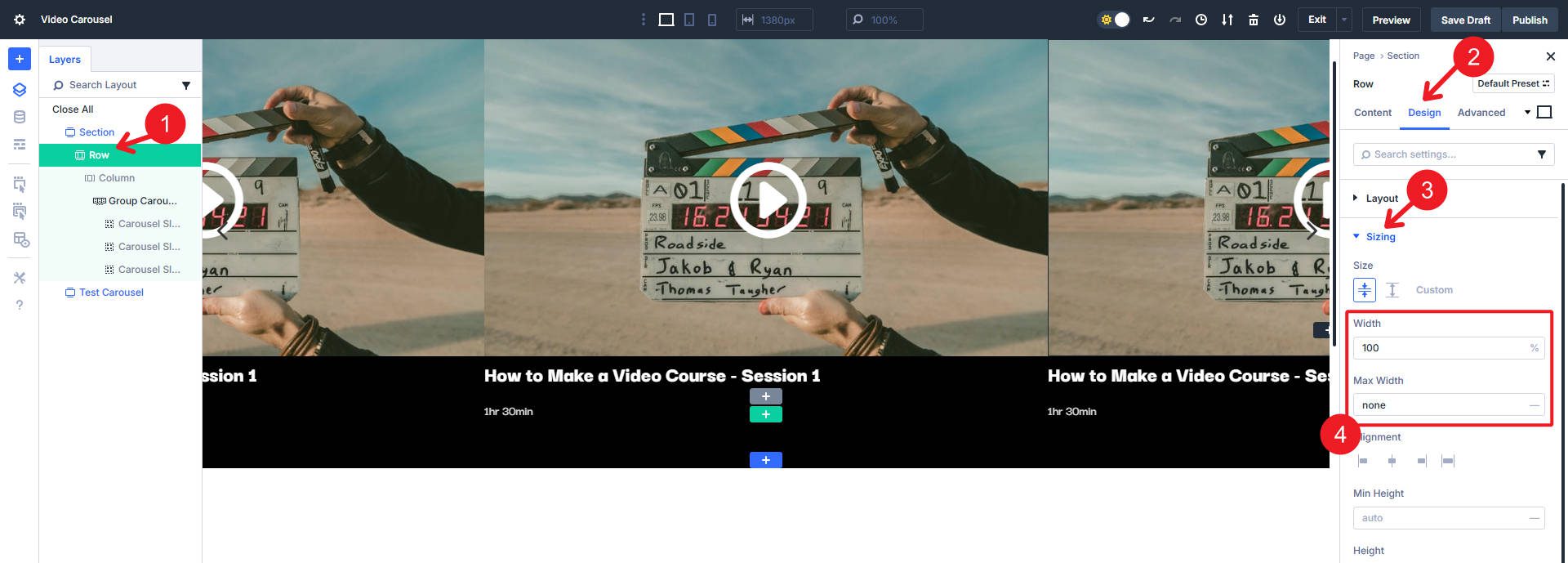Click the Width input field
This screenshot has width=1568, height=563.
[1439, 348]
